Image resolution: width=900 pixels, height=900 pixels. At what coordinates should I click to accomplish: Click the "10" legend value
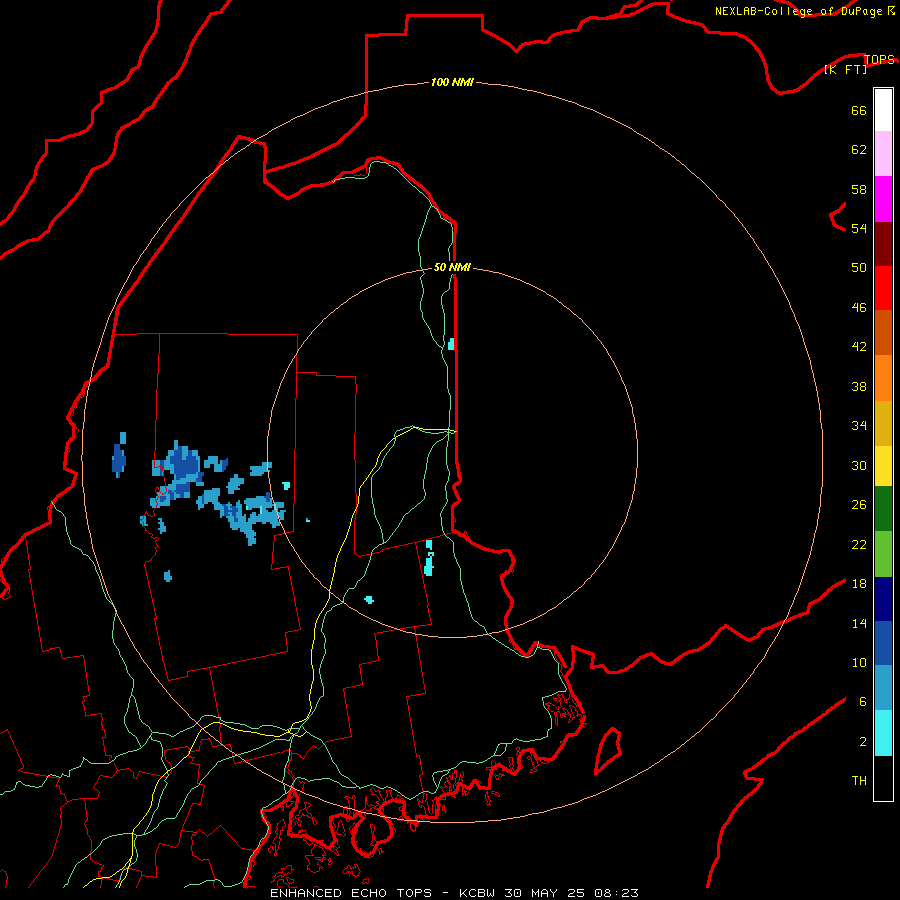tap(859, 662)
